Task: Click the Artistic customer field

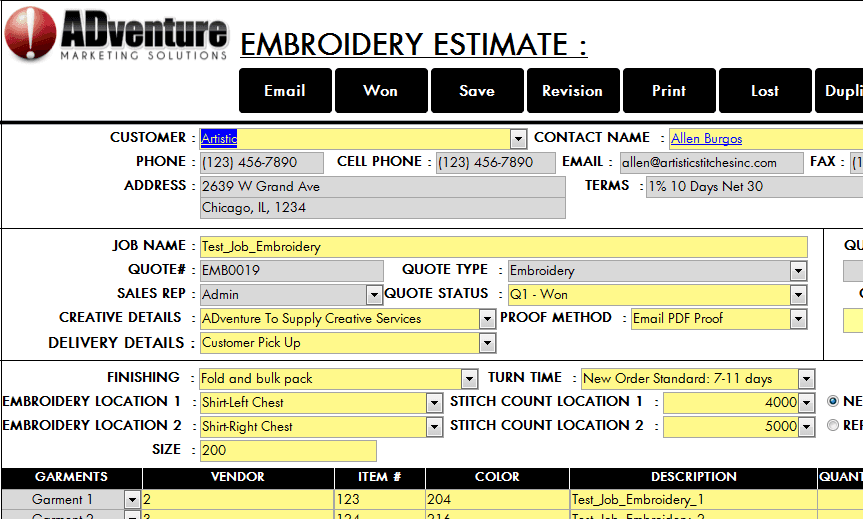Action: 355,139
